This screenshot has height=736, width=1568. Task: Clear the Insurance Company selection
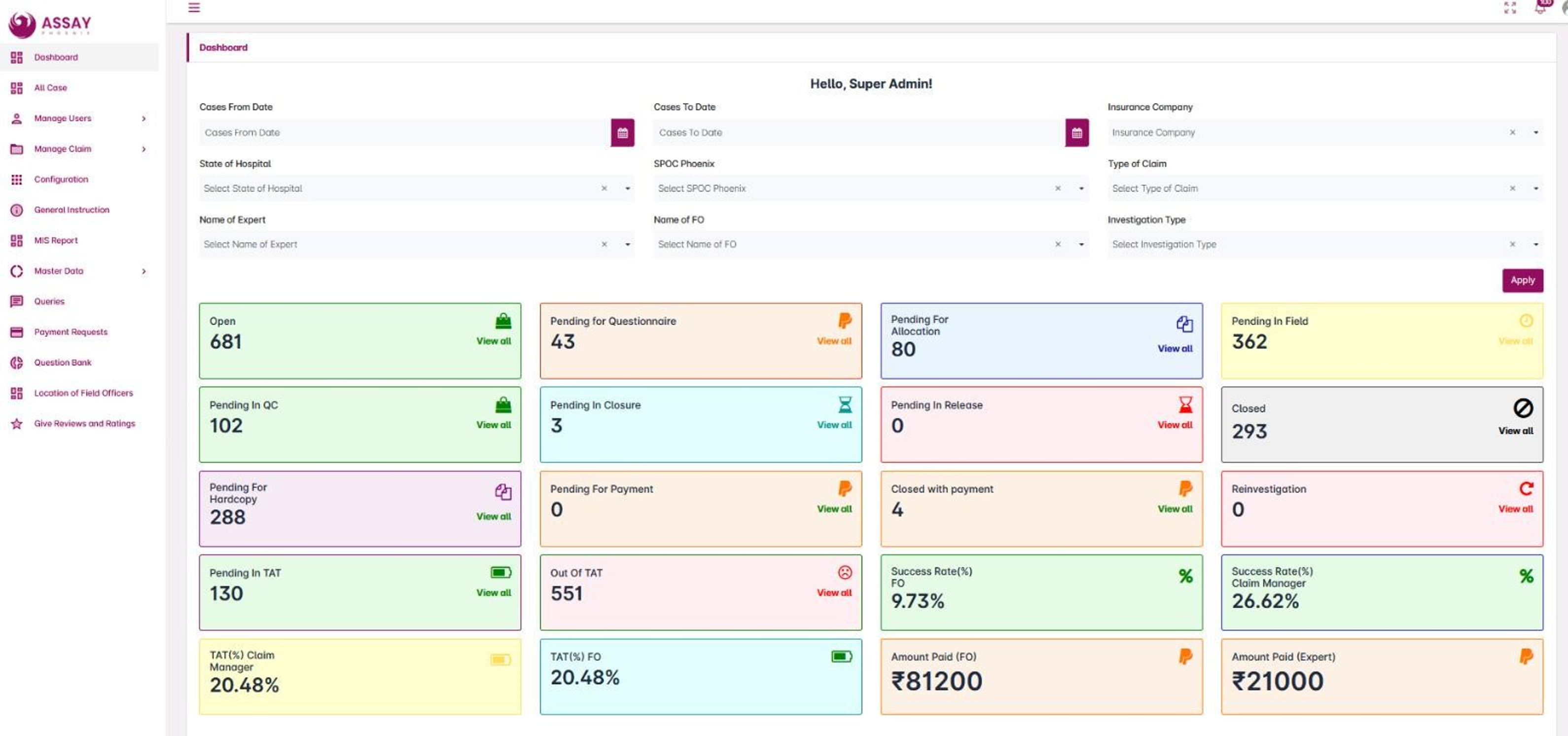point(1513,132)
